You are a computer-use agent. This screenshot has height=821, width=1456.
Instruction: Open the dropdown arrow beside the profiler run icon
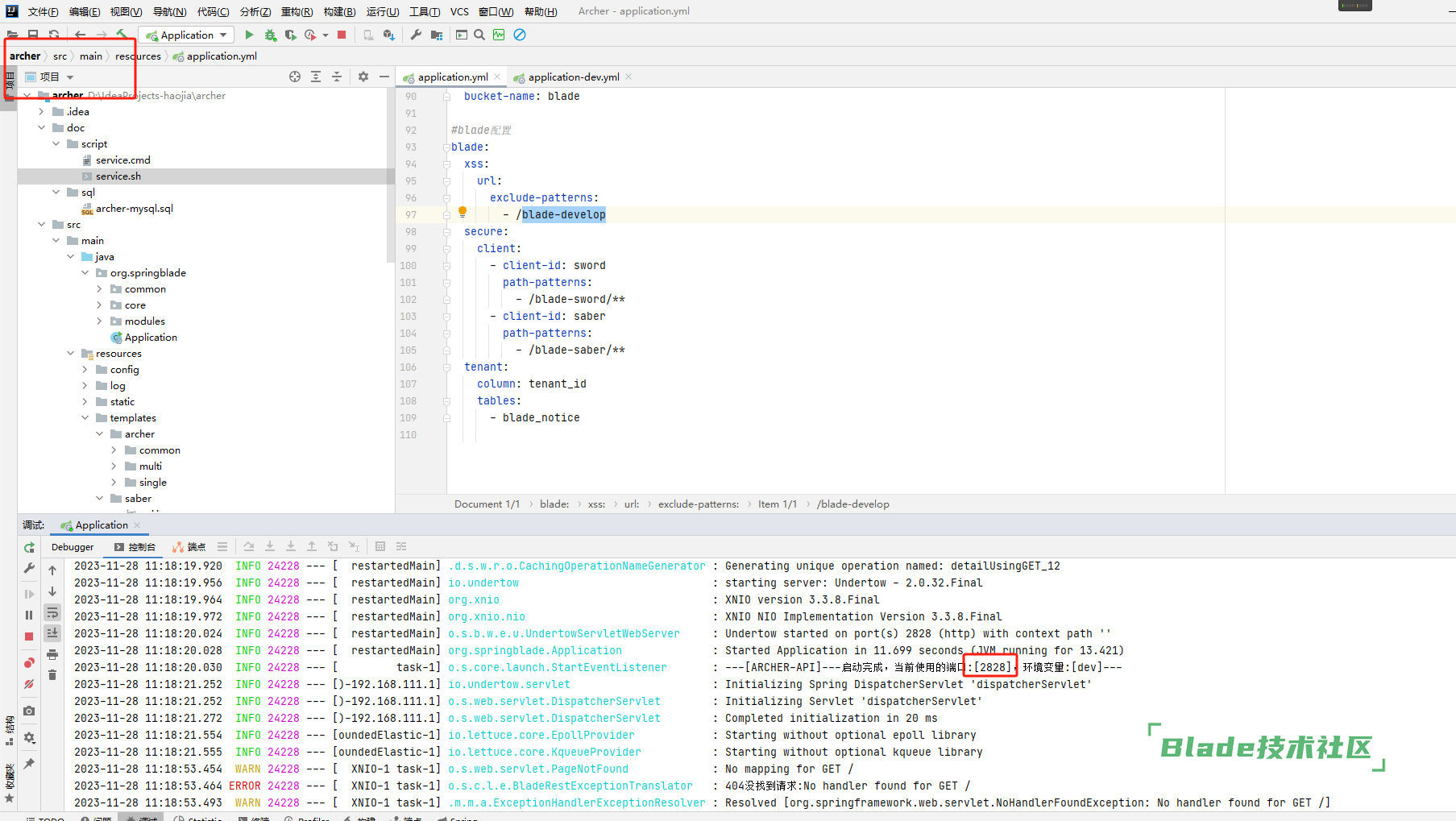[x=326, y=35]
